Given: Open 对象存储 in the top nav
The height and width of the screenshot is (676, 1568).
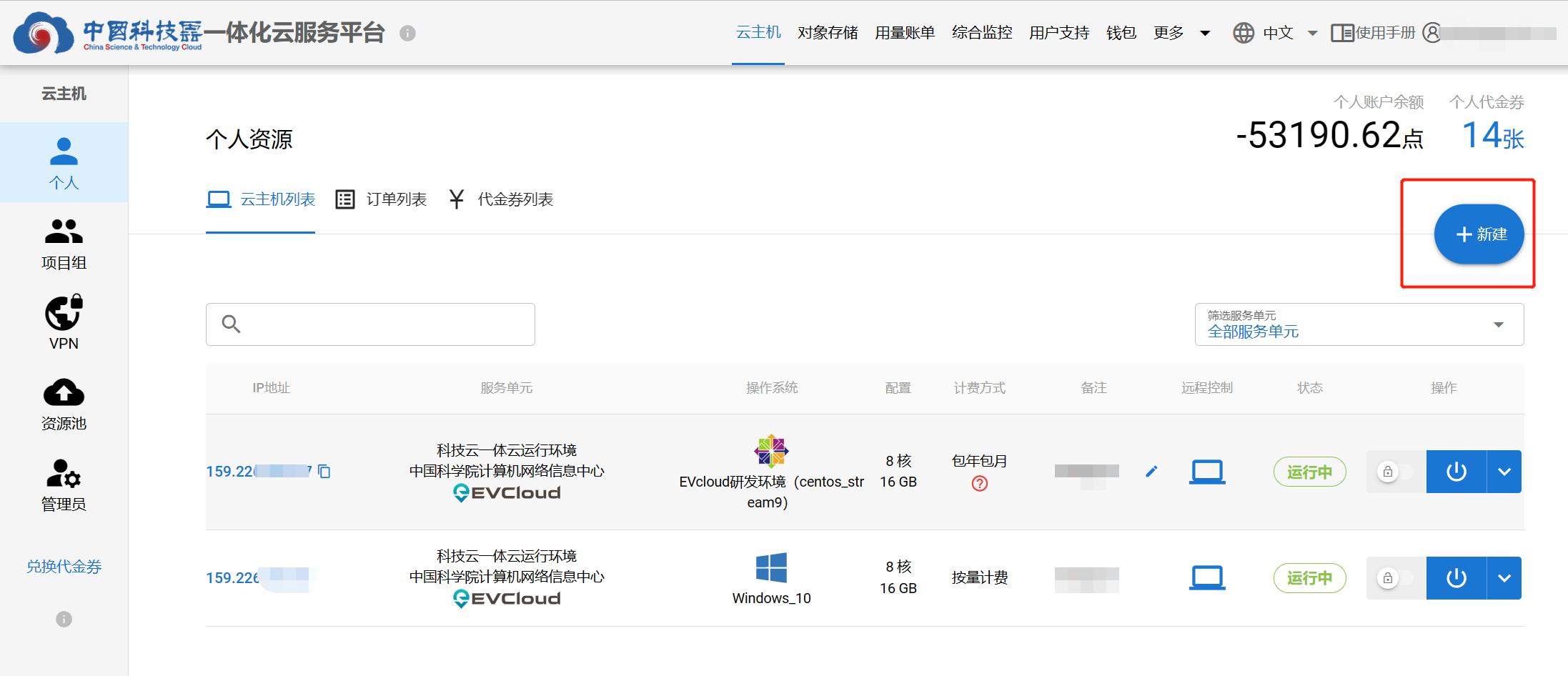Looking at the screenshot, I should coord(828,33).
